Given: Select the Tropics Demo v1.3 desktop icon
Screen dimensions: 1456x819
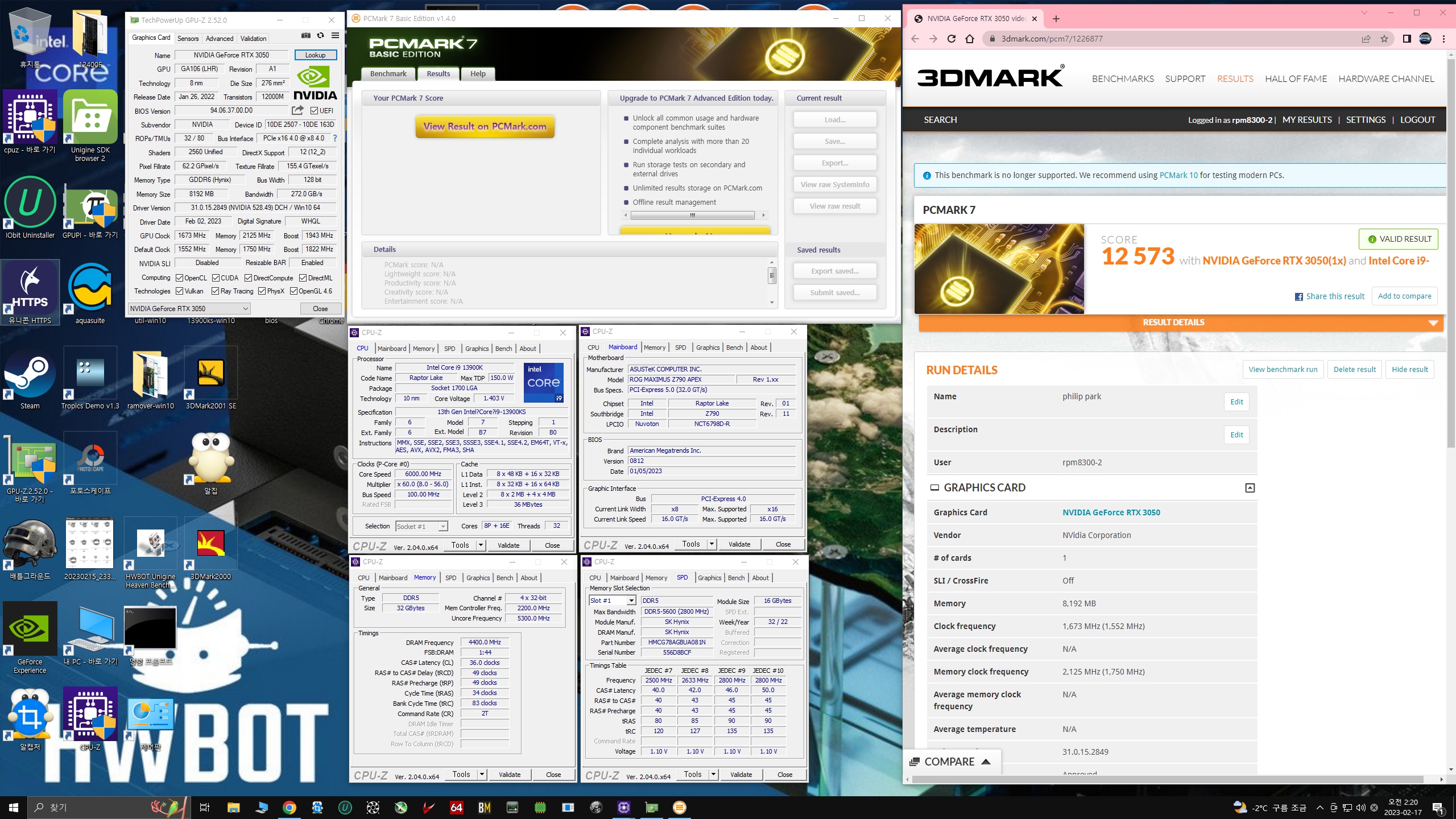Looking at the screenshot, I should [x=90, y=379].
